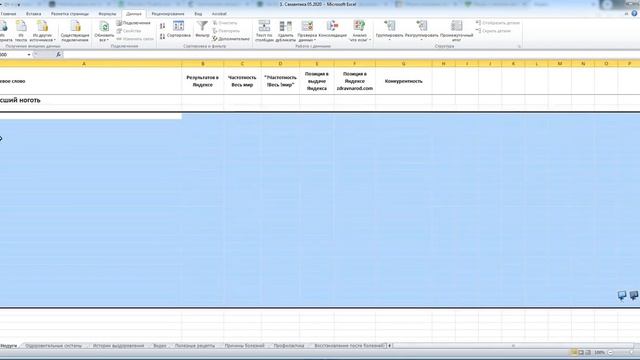Viewport: 640px width, 360px height.
Task: Select the 'Данные' ribbon tab
Action: [133, 14]
